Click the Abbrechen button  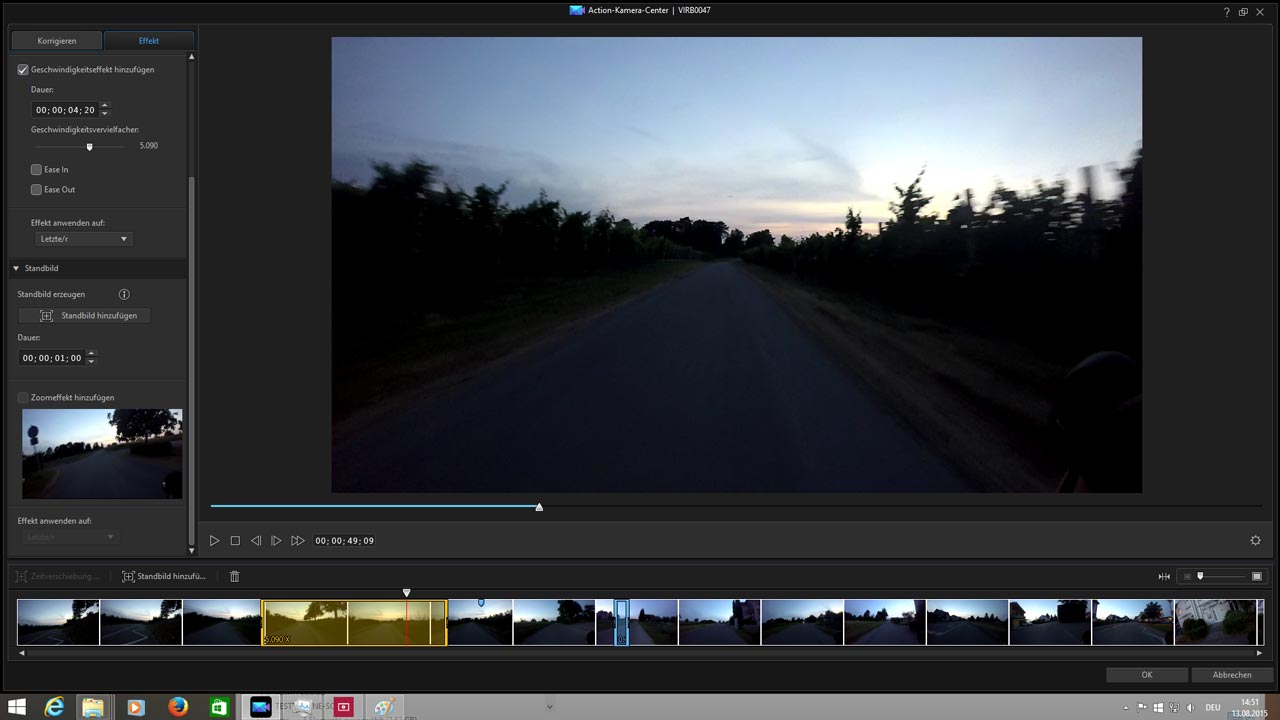point(1232,675)
